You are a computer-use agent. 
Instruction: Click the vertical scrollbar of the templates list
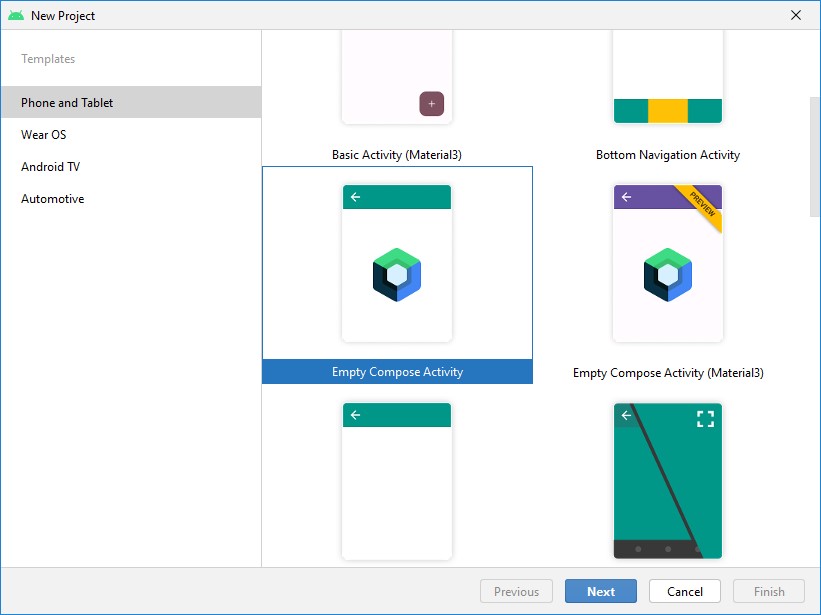pyautogui.click(x=814, y=150)
